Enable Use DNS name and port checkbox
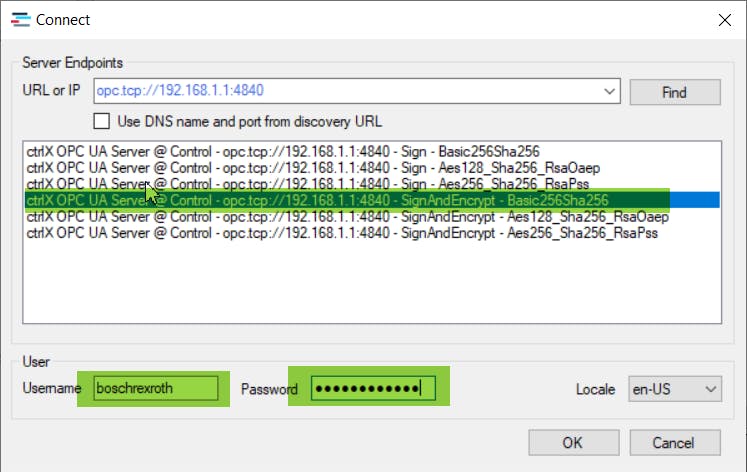This screenshot has width=747, height=472. tap(101, 121)
